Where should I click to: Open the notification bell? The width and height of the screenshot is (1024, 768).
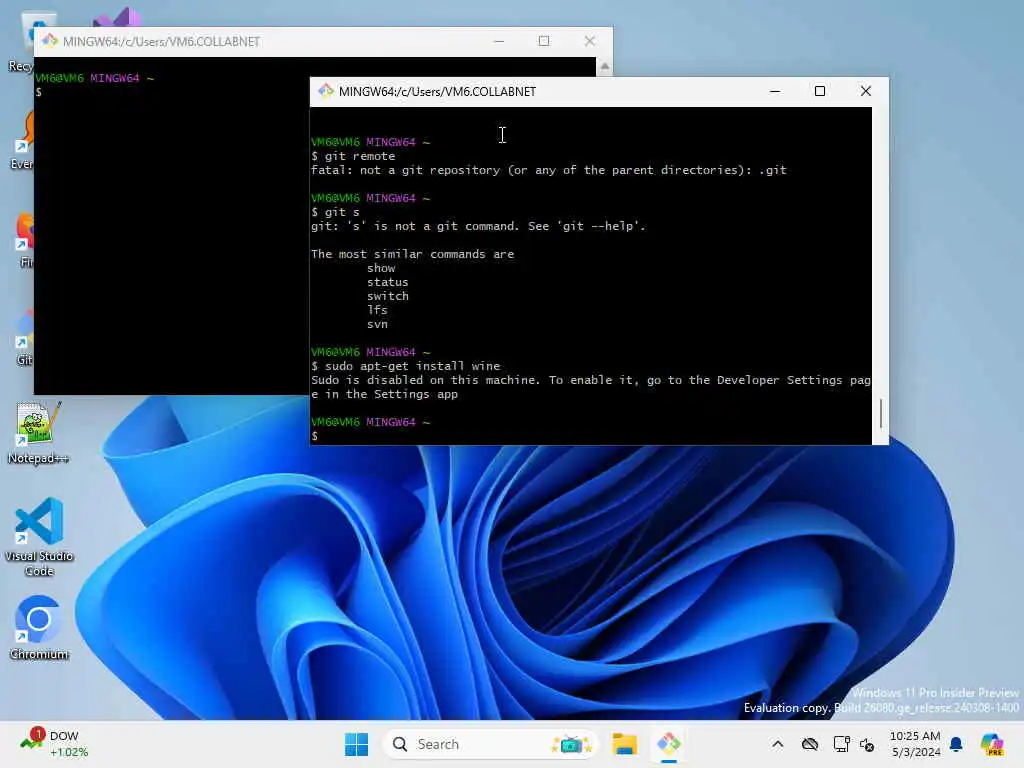[x=956, y=744]
